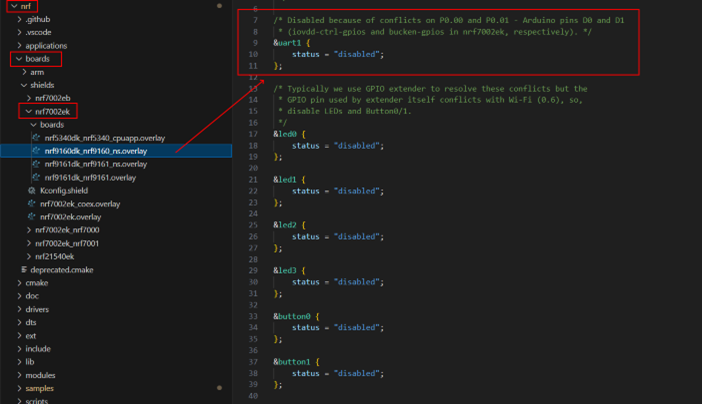Click &led2 node in the editor
Viewport: 702px width, 404px height.
pos(285,225)
